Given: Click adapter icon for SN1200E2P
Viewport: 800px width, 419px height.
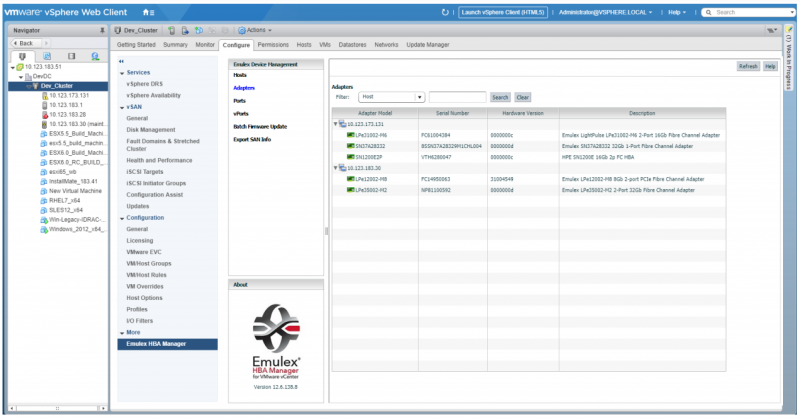Looking at the screenshot, I should (351, 157).
